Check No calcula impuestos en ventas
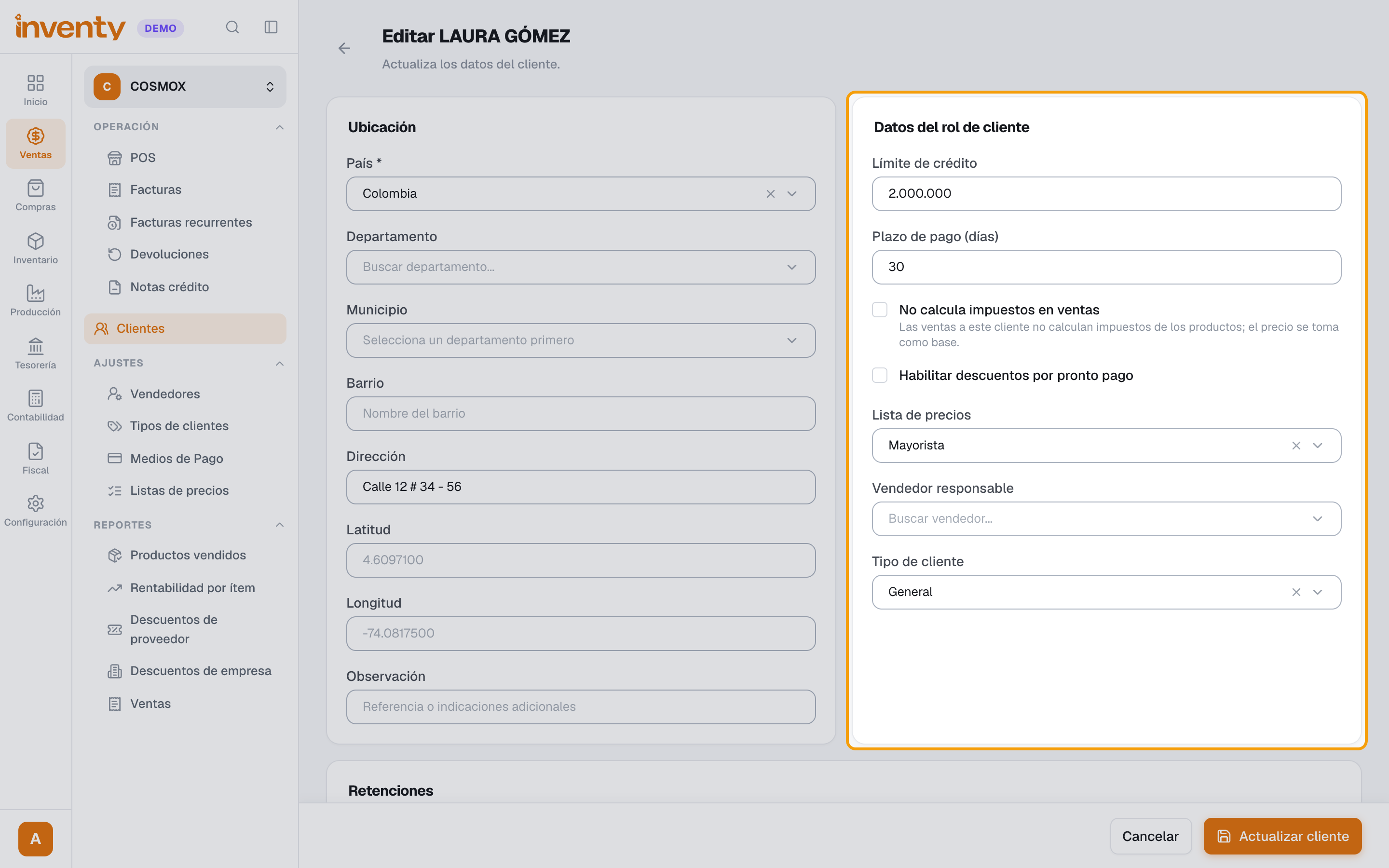 (880, 310)
